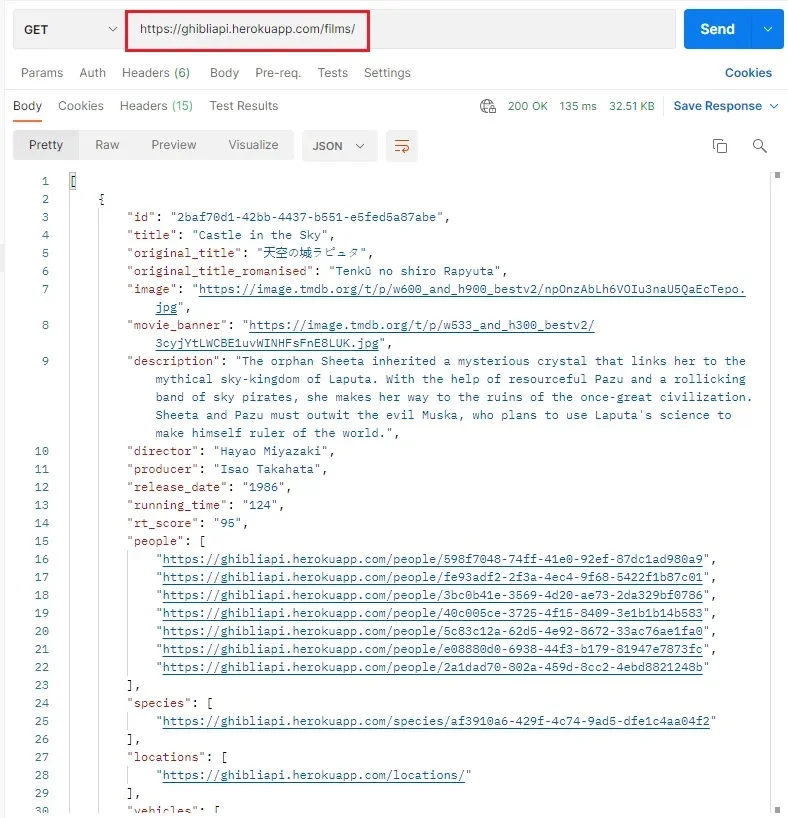This screenshot has height=818, width=788.
Task: Click the Send button
Action: pyautogui.click(x=718, y=29)
